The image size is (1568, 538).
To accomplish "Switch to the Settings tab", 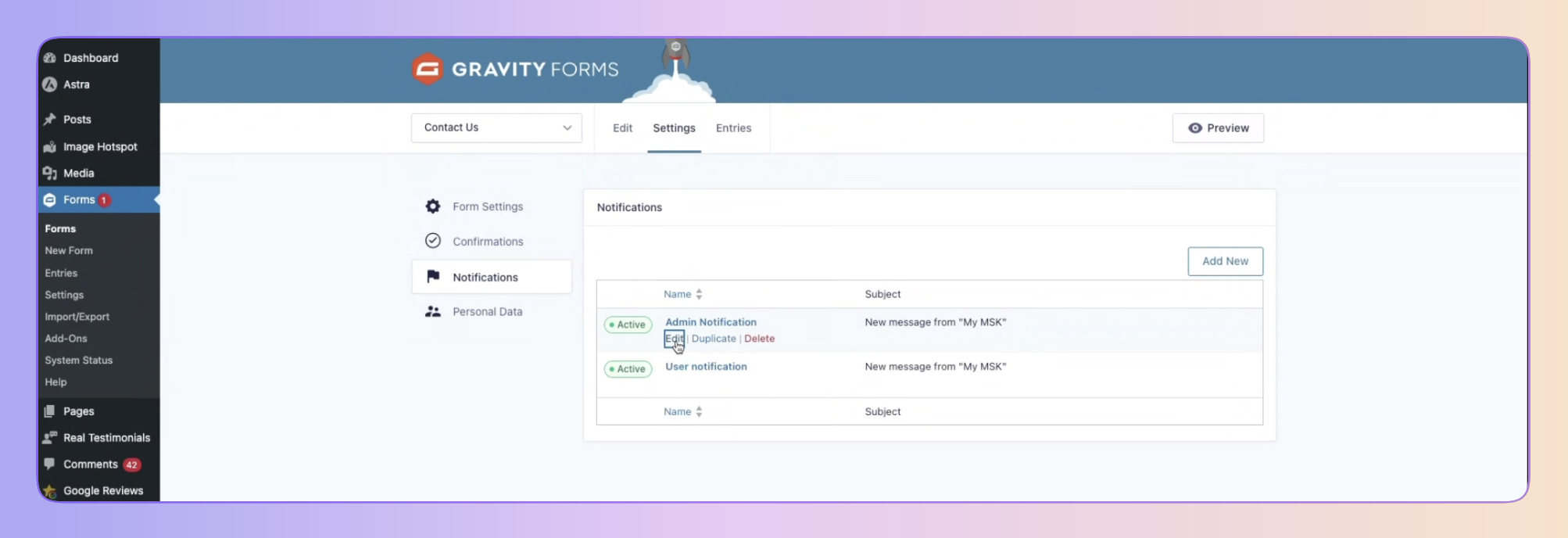I will [x=674, y=128].
